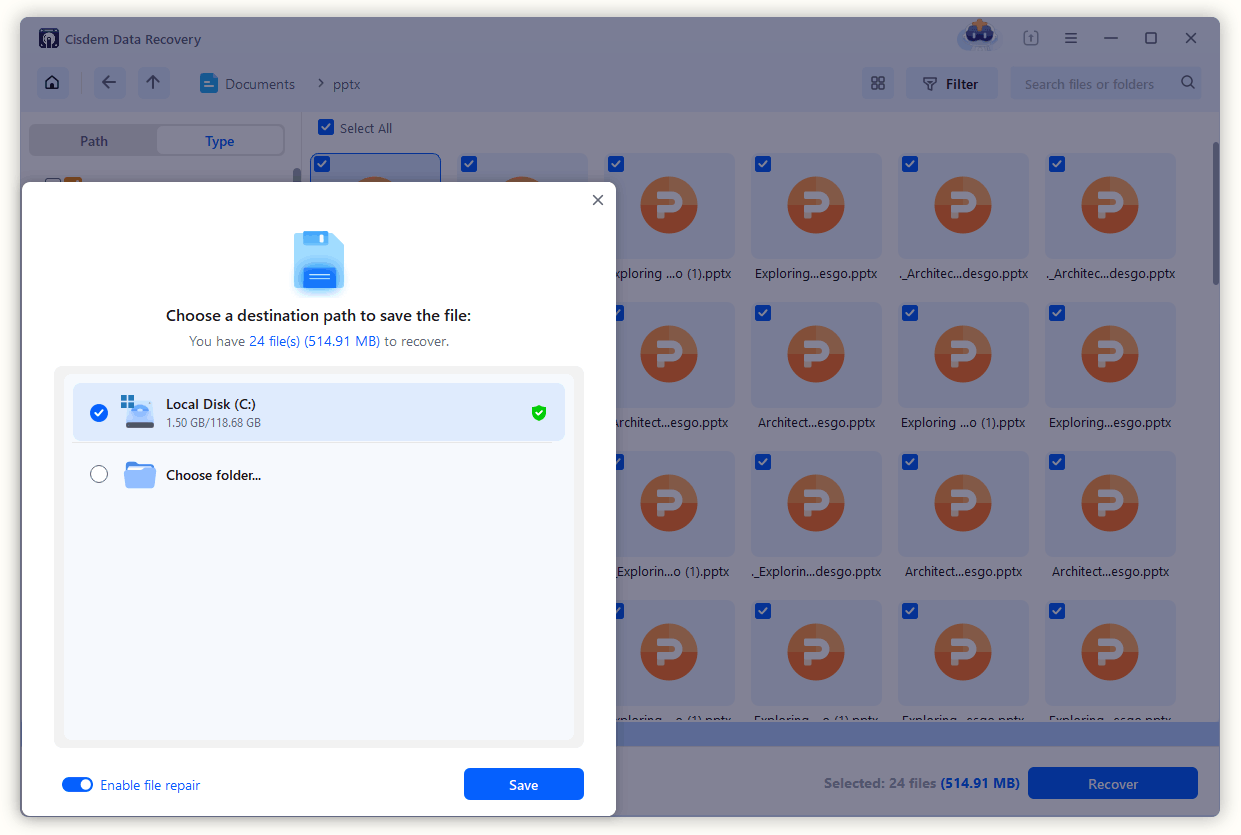
Task: Select the Choose folder radio button
Action: click(x=99, y=475)
